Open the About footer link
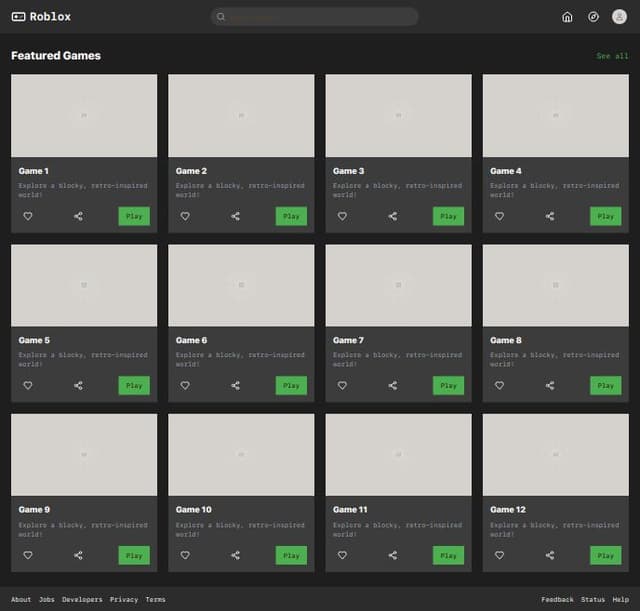 point(21,600)
